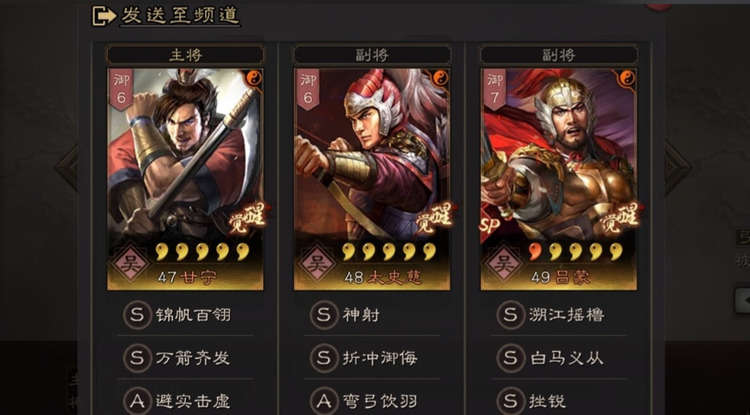Click the 吴 faction badge on 吕蒙
This screenshot has width=750, height=415.
point(503,263)
